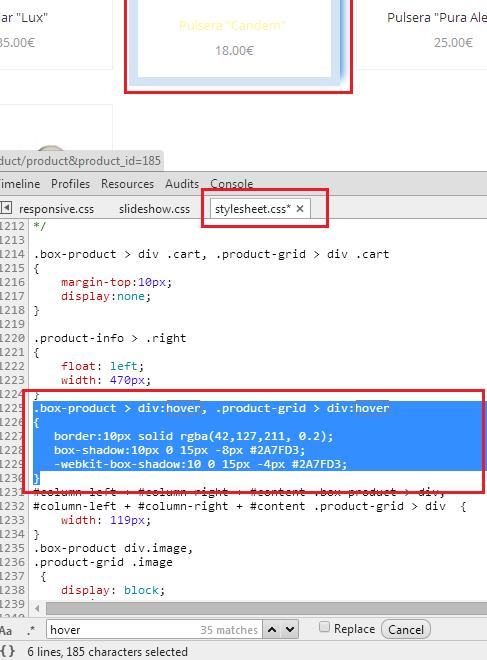Click the scrollbar left arrow in editor
The image size is (487, 660).
click(x=37, y=608)
